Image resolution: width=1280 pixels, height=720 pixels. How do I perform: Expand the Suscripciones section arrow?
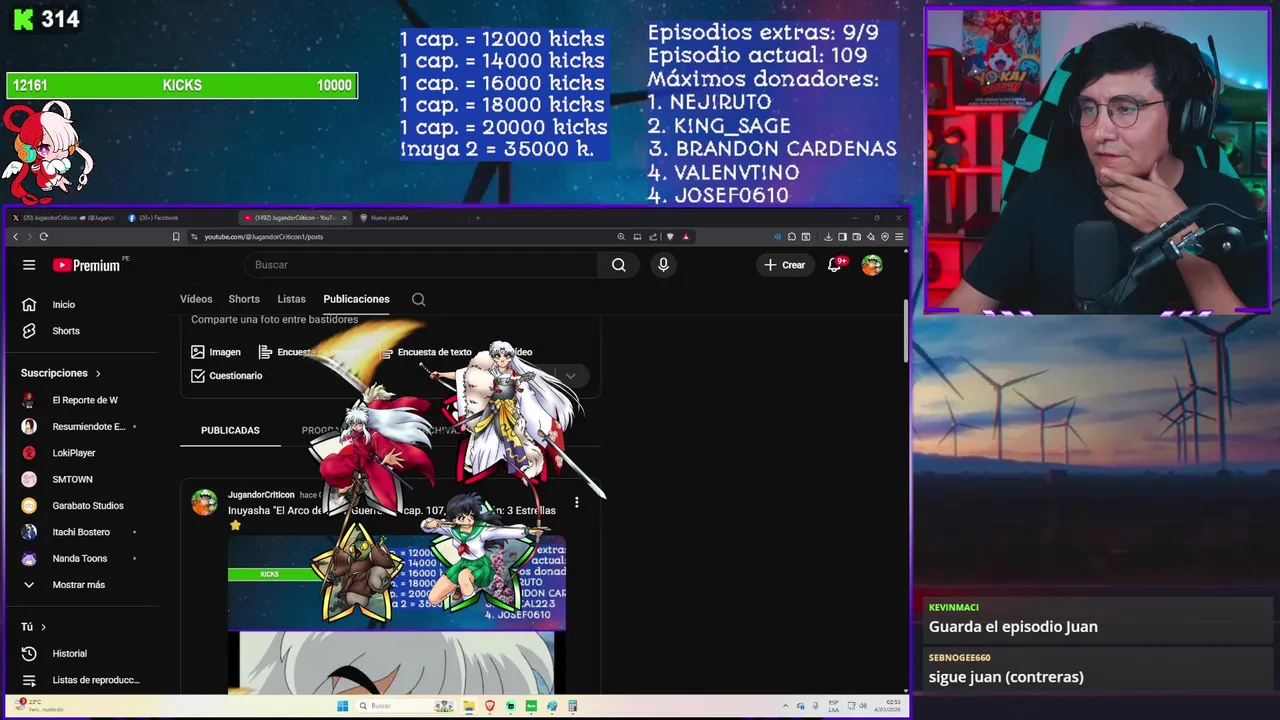[98, 373]
